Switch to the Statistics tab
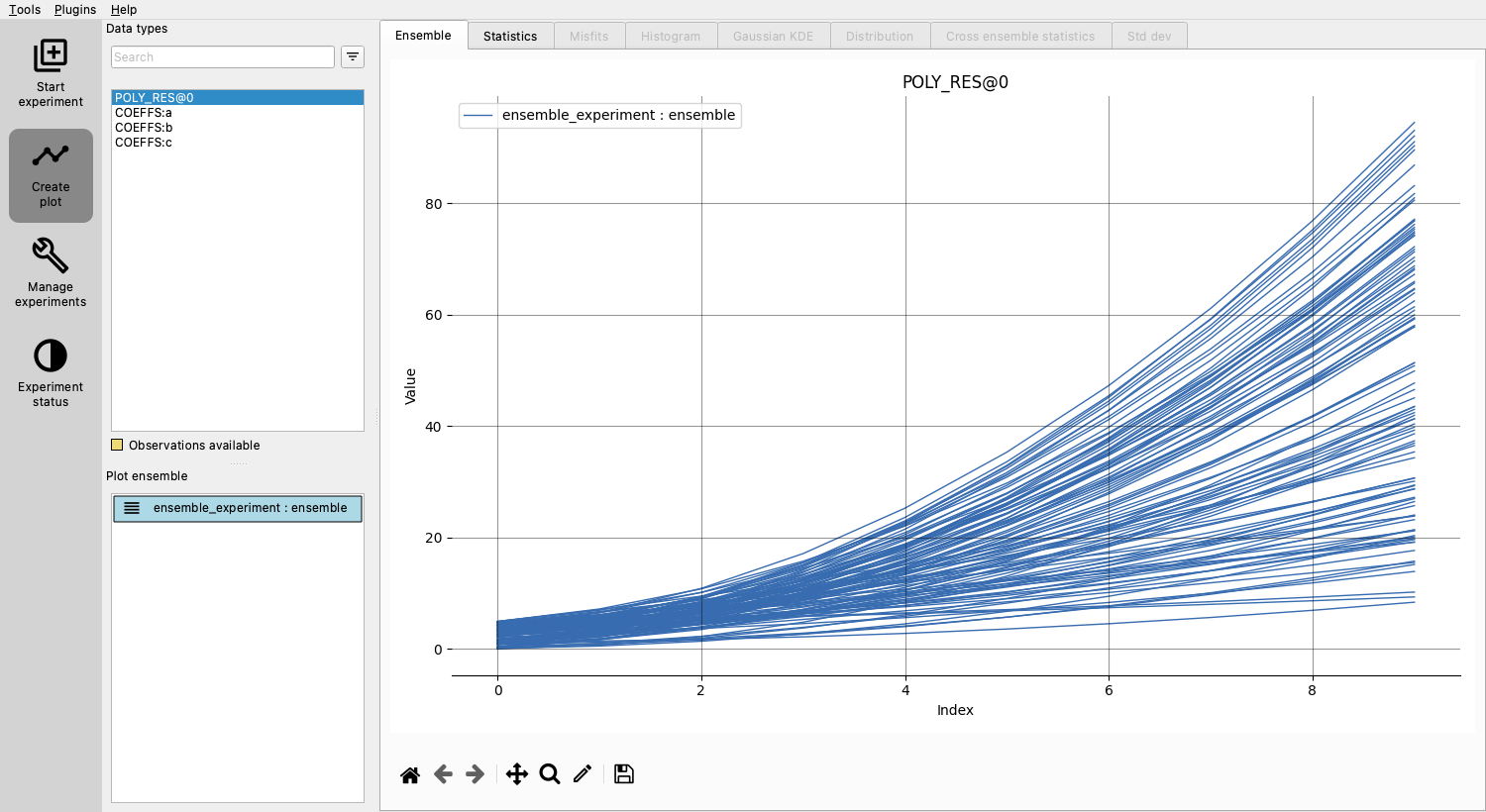 510,37
